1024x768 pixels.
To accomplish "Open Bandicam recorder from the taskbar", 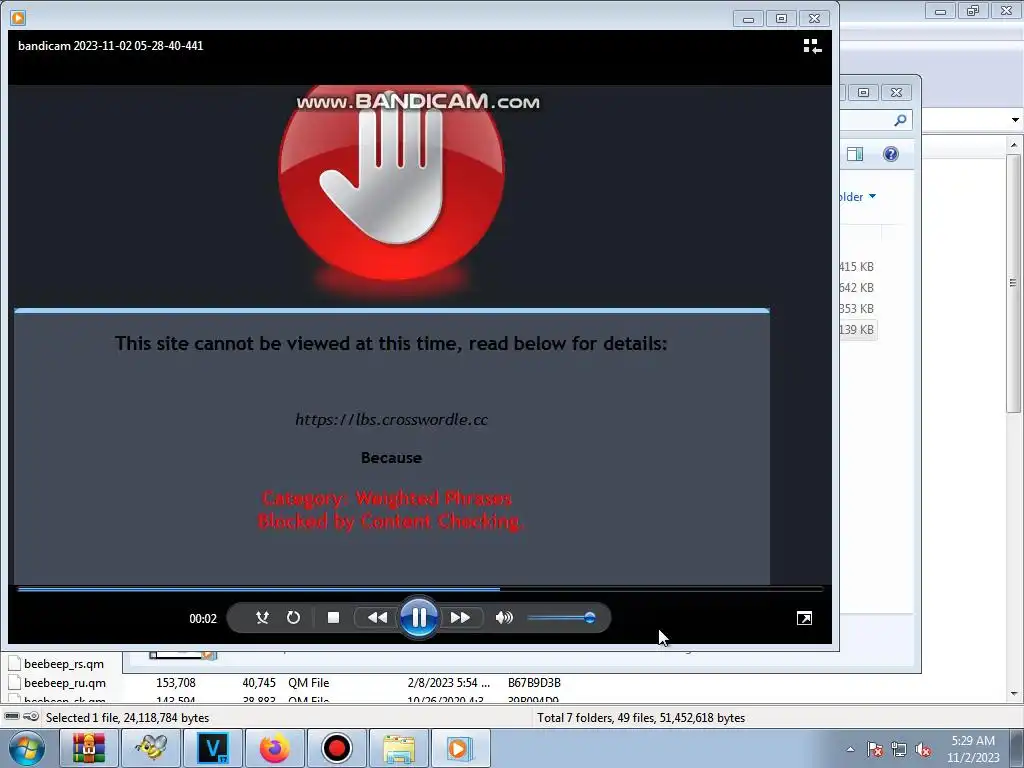I will (x=336, y=748).
